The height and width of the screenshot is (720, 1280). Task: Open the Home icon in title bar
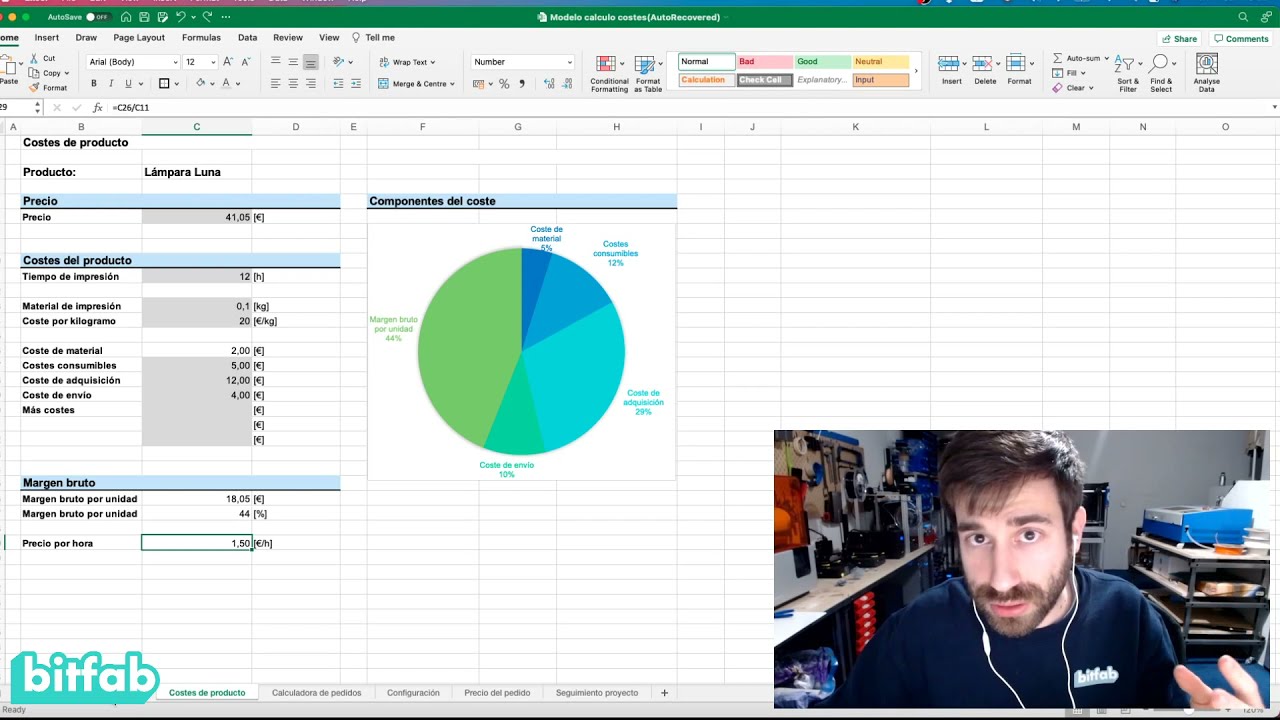(126, 17)
